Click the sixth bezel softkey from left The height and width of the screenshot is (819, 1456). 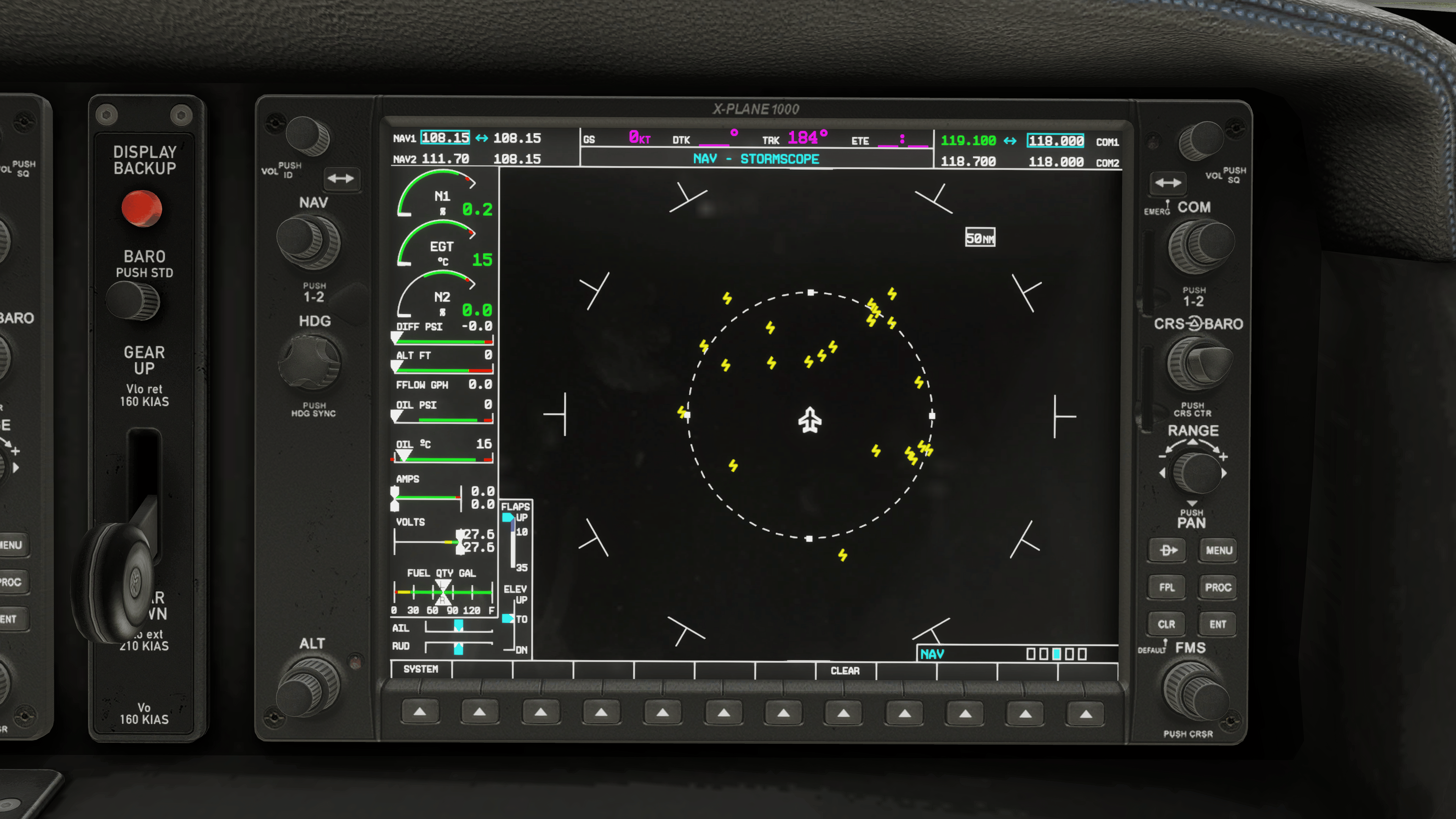click(723, 713)
